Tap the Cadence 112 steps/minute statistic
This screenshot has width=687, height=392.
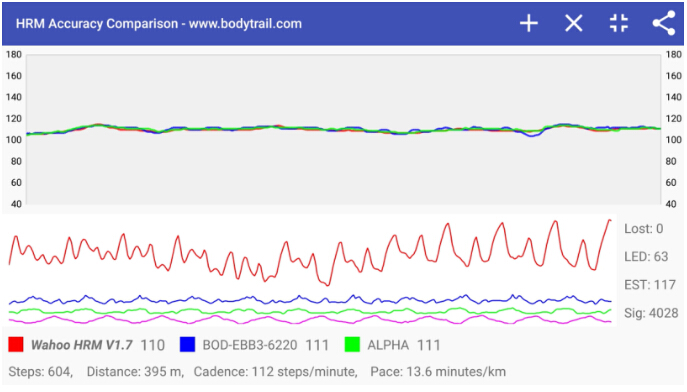click(276, 372)
